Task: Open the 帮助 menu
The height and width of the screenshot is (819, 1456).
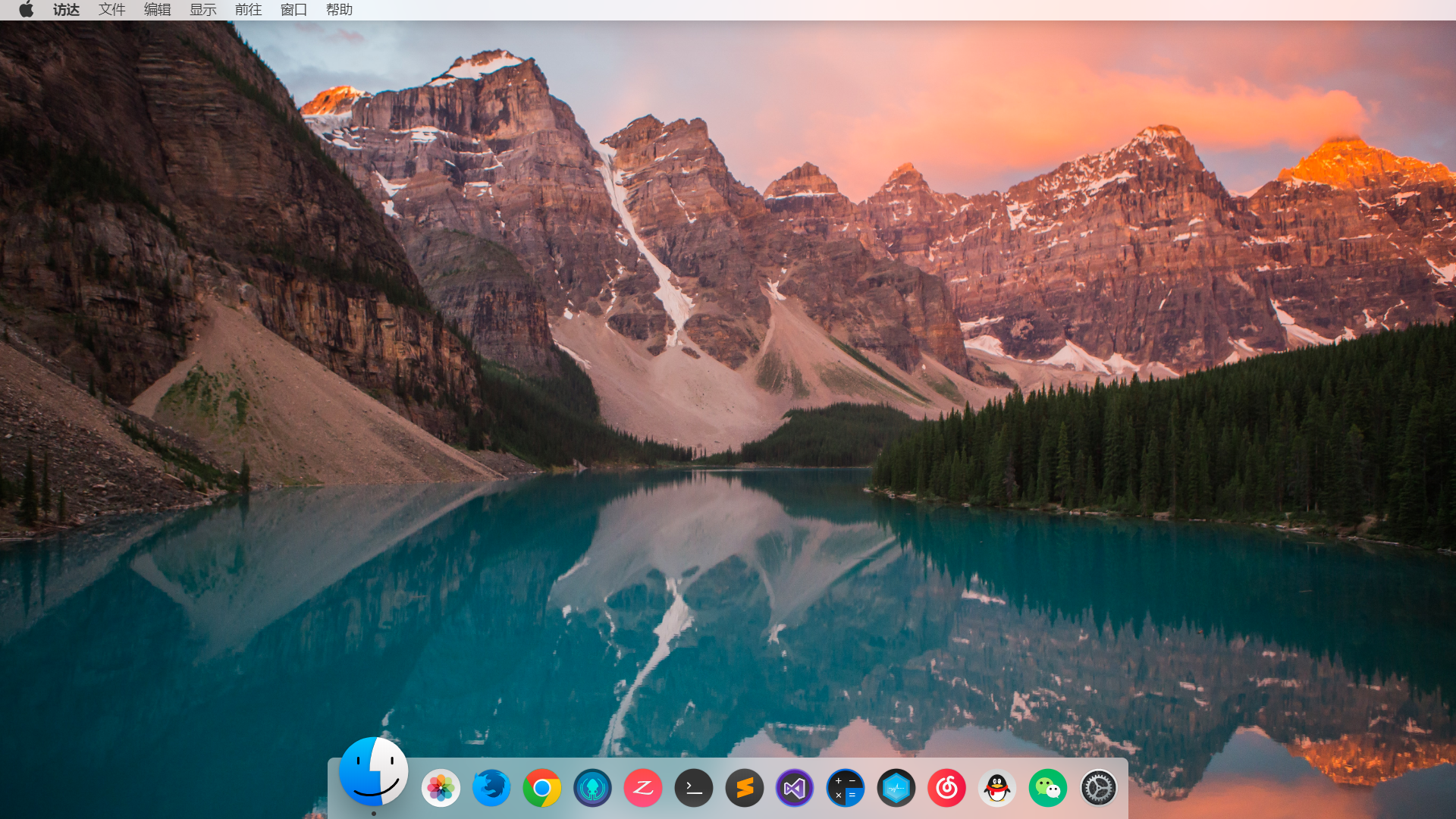Action: (x=339, y=10)
